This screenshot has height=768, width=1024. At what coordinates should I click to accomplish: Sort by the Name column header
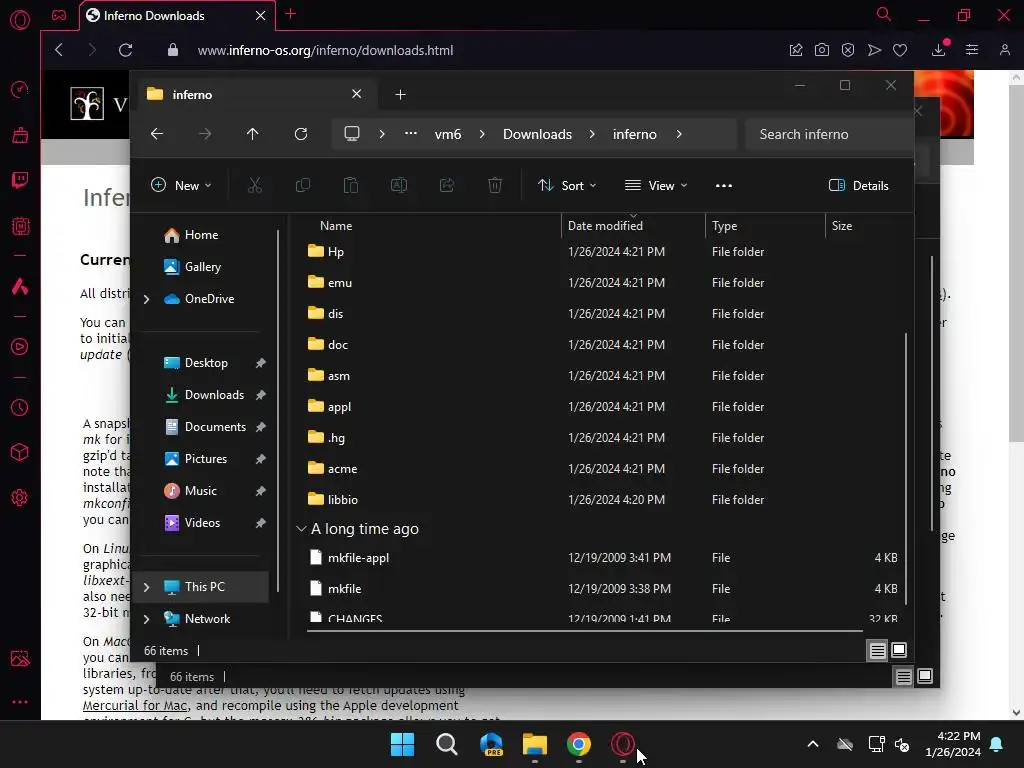click(336, 226)
